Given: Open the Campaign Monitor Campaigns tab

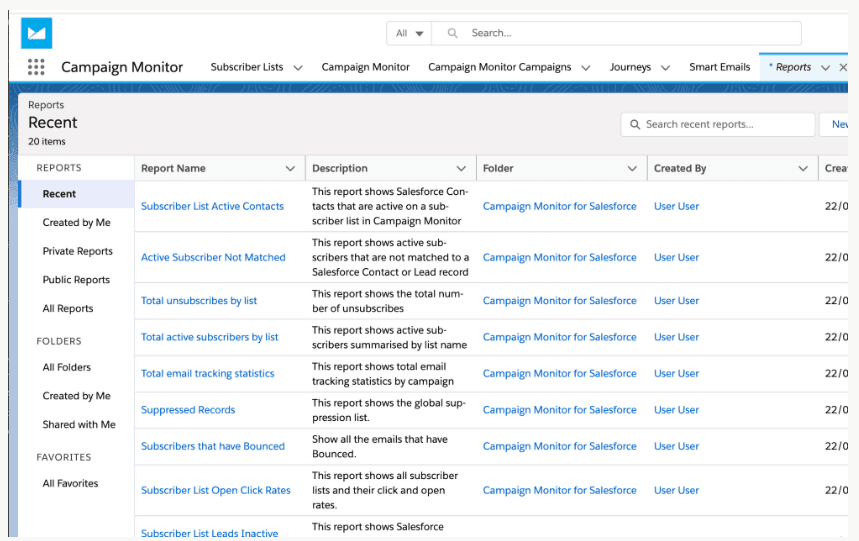Looking at the screenshot, I should [500, 67].
